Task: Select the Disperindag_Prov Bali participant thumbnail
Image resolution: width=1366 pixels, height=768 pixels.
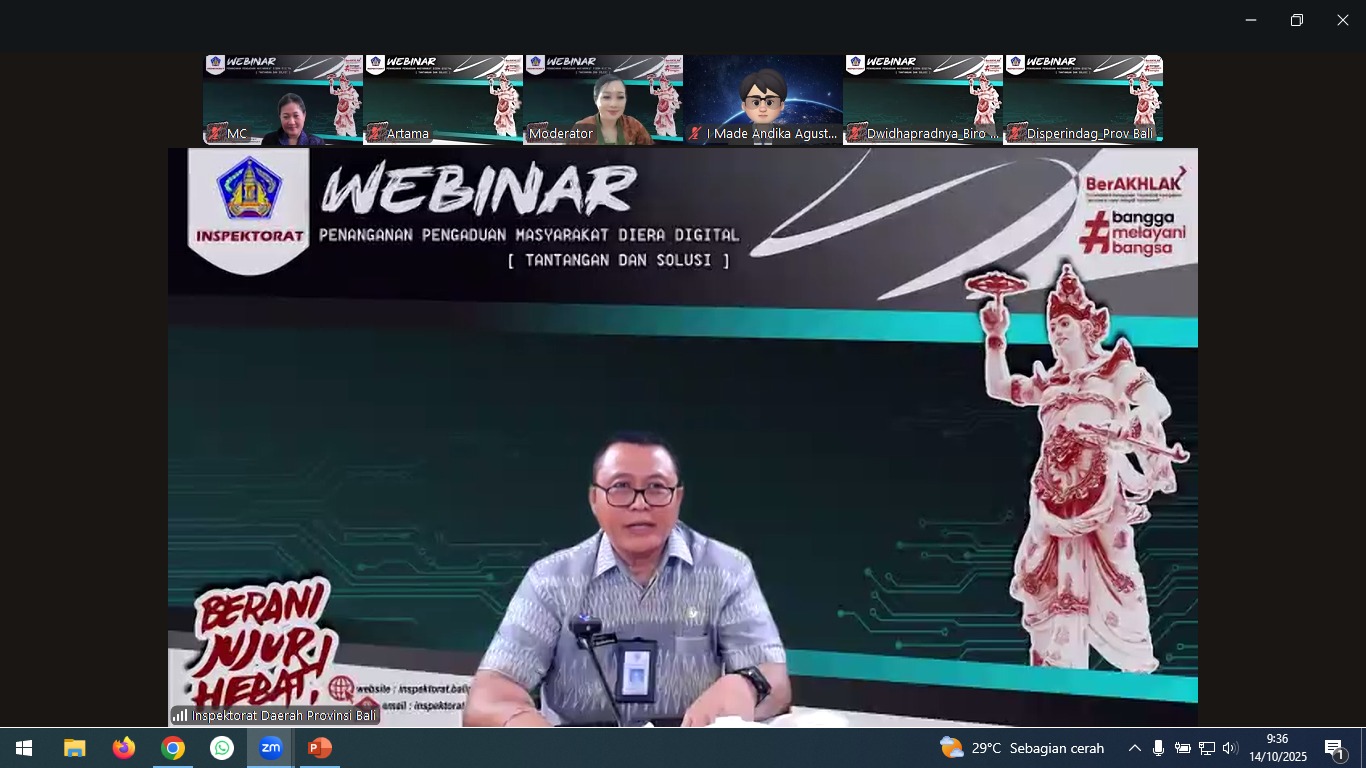Action: [x=1083, y=100]
